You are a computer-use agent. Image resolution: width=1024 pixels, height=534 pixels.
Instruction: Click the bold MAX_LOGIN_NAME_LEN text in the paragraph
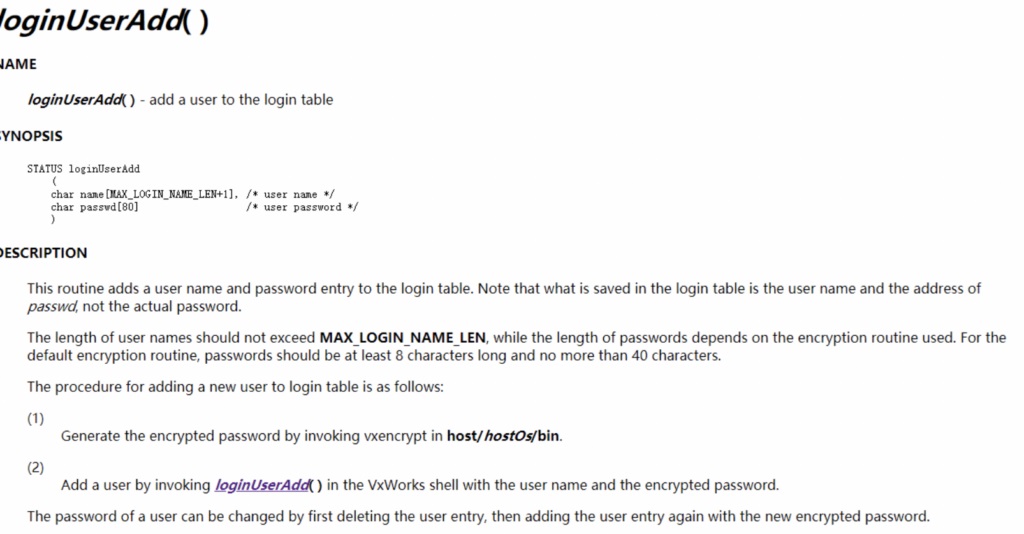402,338
